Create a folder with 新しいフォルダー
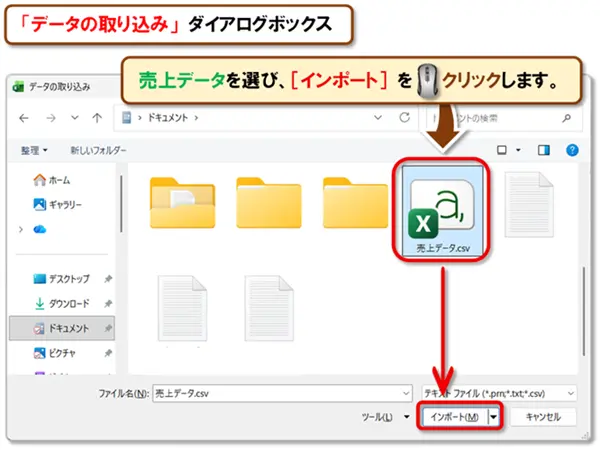The image size is (600, 450). coord(98,150)
